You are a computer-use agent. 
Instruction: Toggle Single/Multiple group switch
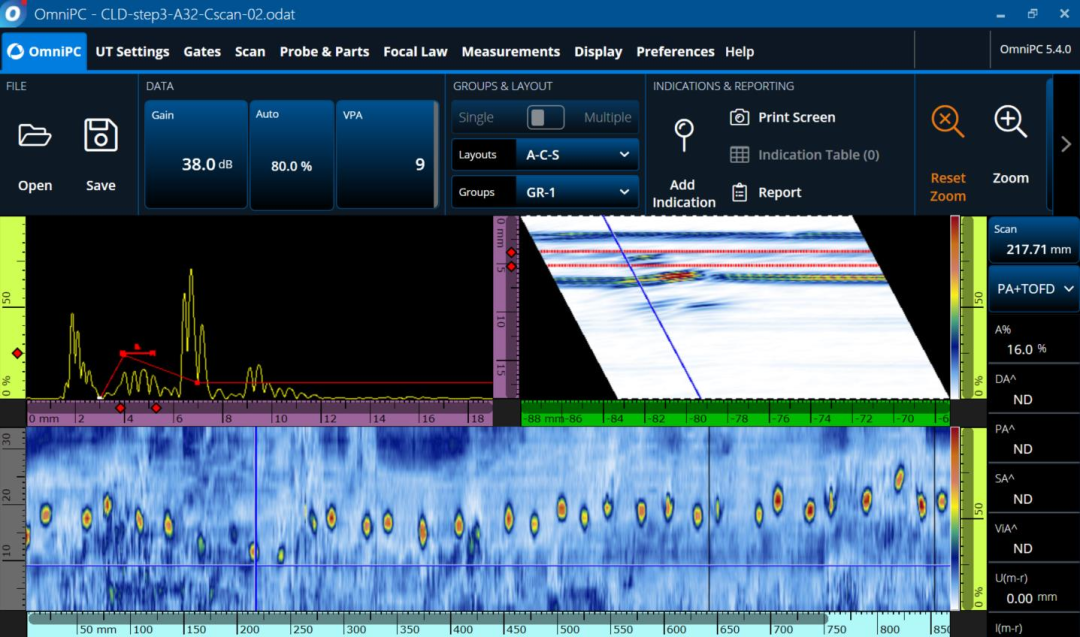(x=546, y=117)
